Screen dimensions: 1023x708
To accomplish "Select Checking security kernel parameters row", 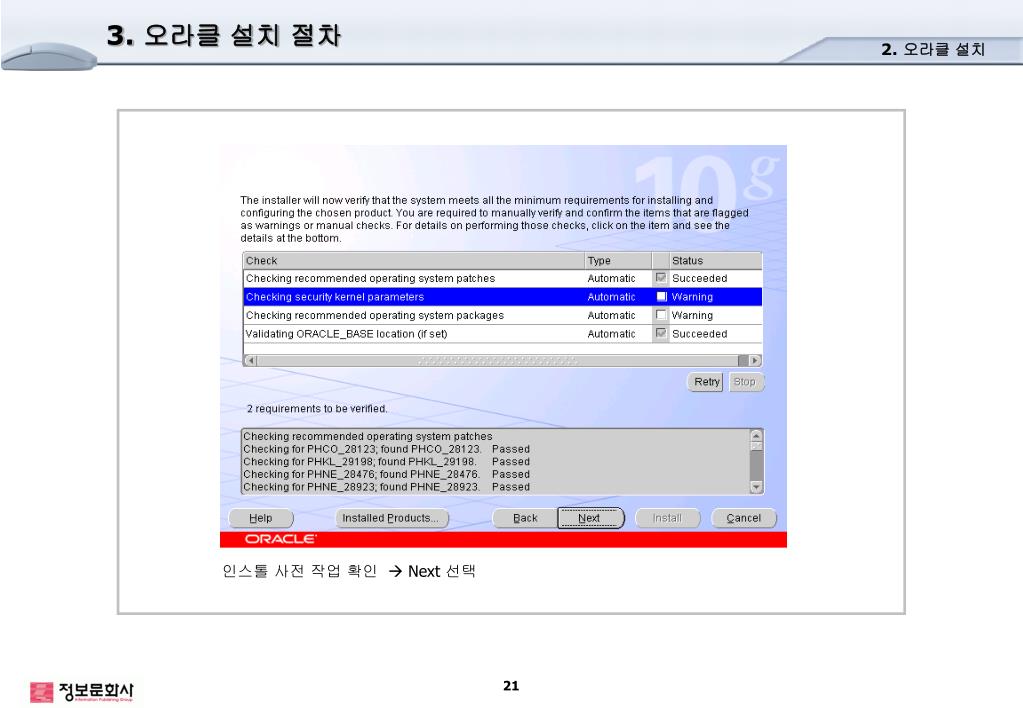I will tap(502, 297).
